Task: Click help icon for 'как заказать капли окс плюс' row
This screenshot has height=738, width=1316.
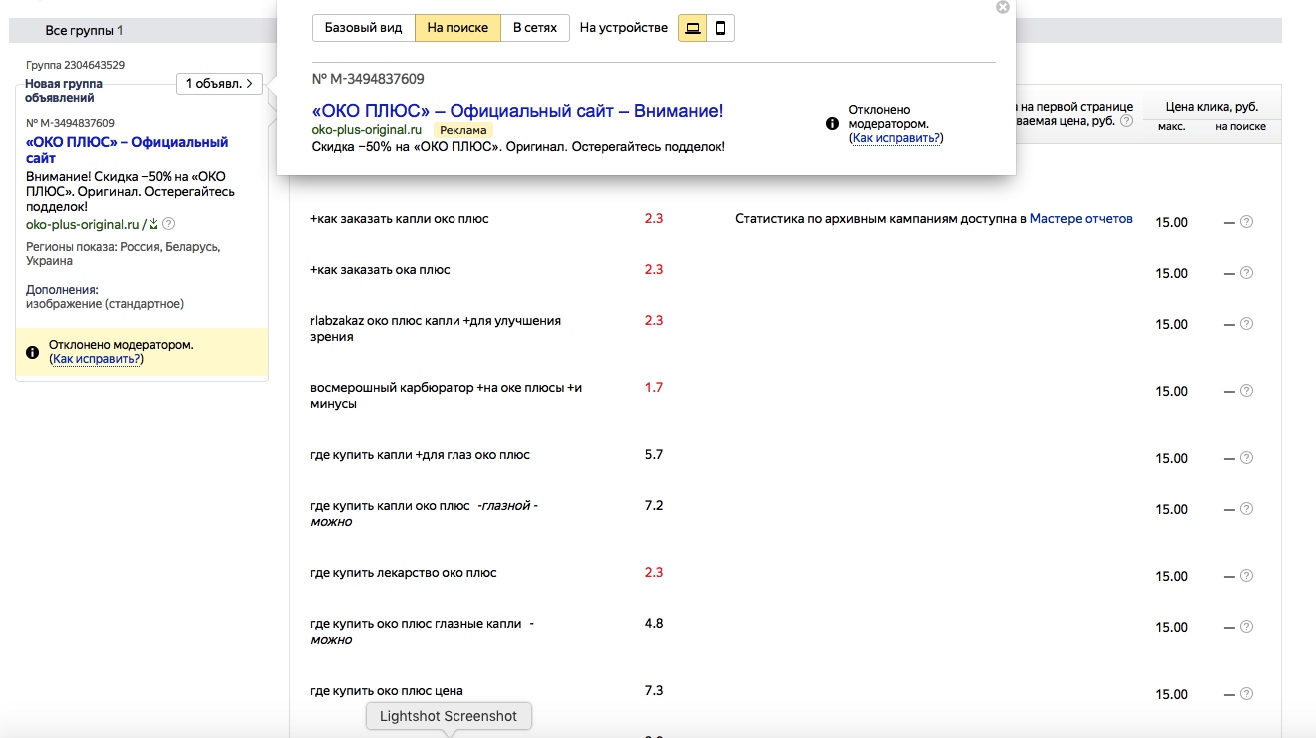Action: coord(1246,222)
